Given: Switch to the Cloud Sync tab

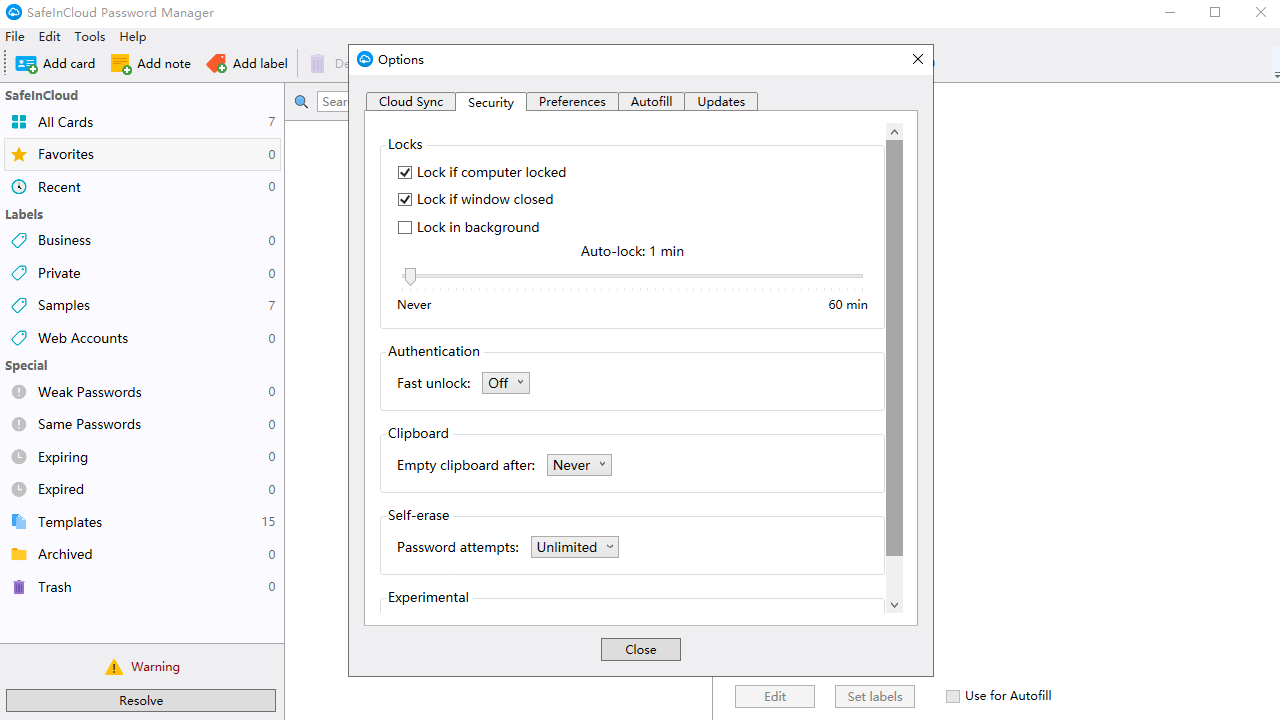Looking at the screenshot, I should [410, 101].
